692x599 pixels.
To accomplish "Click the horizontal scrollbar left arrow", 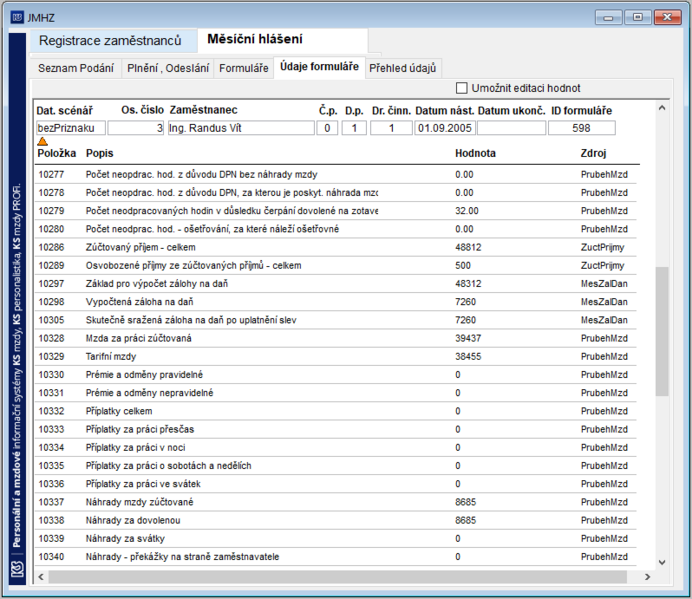I will [x=41, y=576].
